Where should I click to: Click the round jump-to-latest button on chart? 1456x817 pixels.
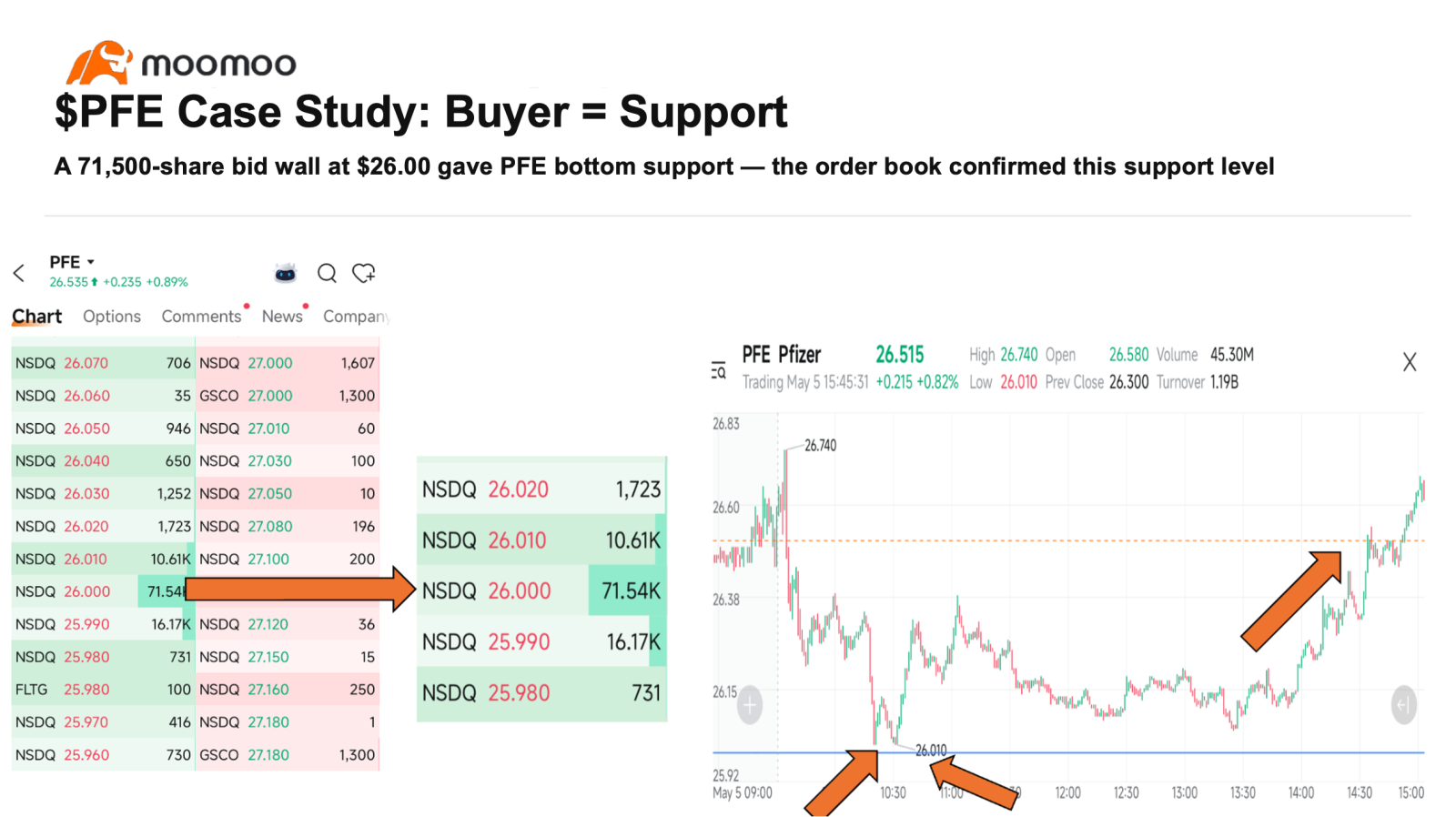(x=1404, y=705)
